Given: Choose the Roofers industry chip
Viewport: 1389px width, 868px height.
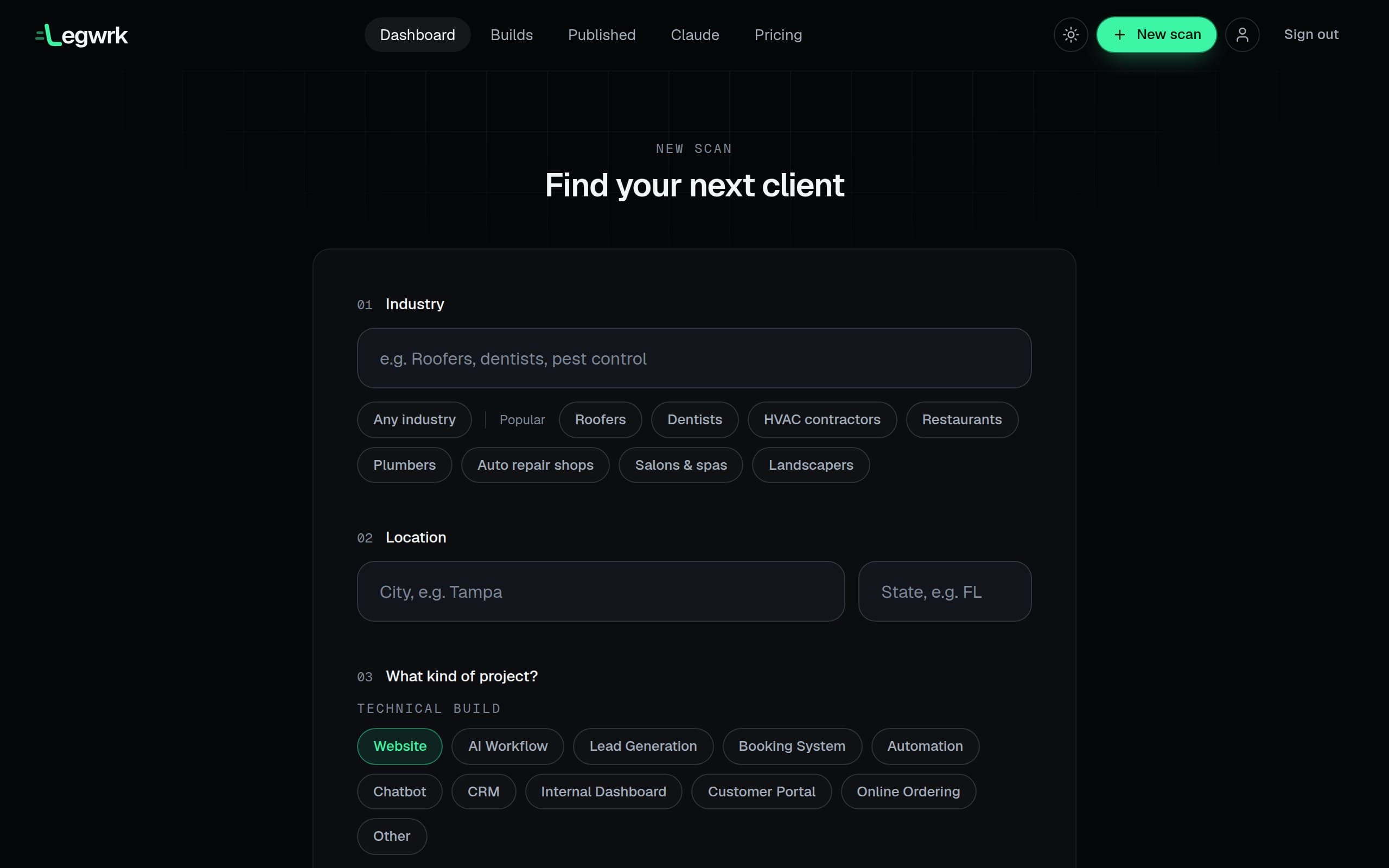Looking at the screenshot, I should tap(600, 420).
